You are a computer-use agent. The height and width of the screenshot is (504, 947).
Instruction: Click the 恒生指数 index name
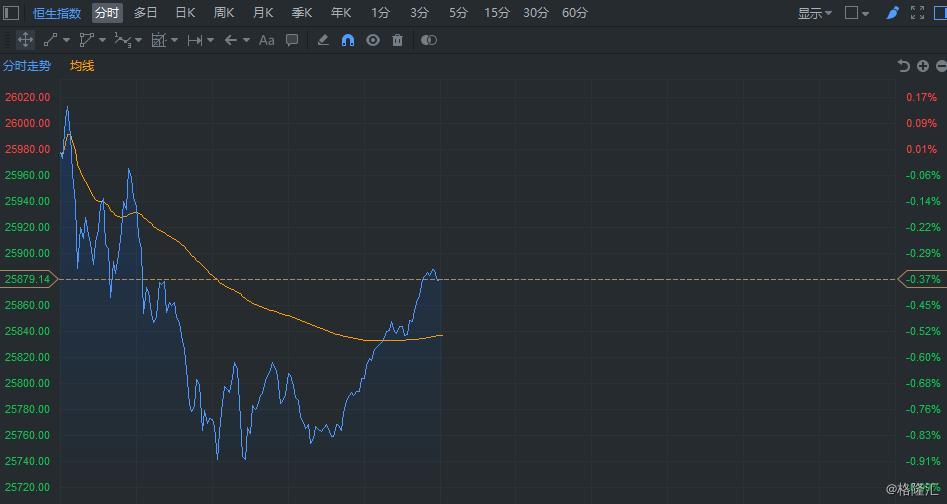click(57, 13)
